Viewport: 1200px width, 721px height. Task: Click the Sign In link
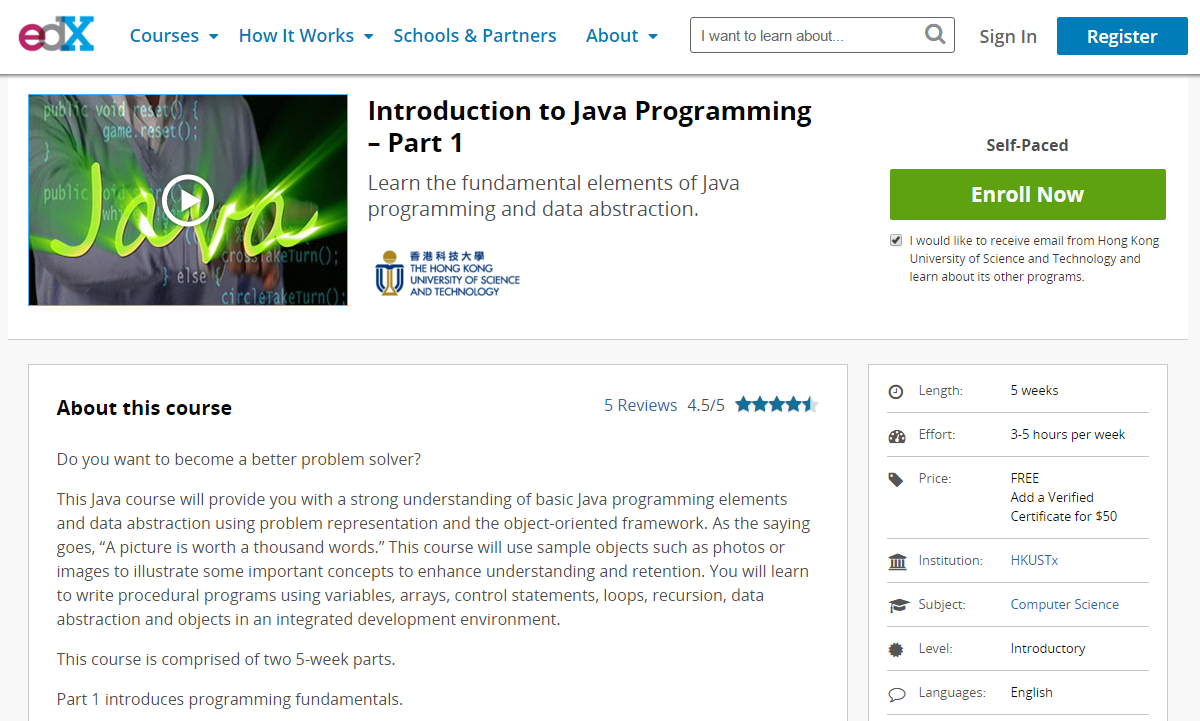pos(1008,37)
